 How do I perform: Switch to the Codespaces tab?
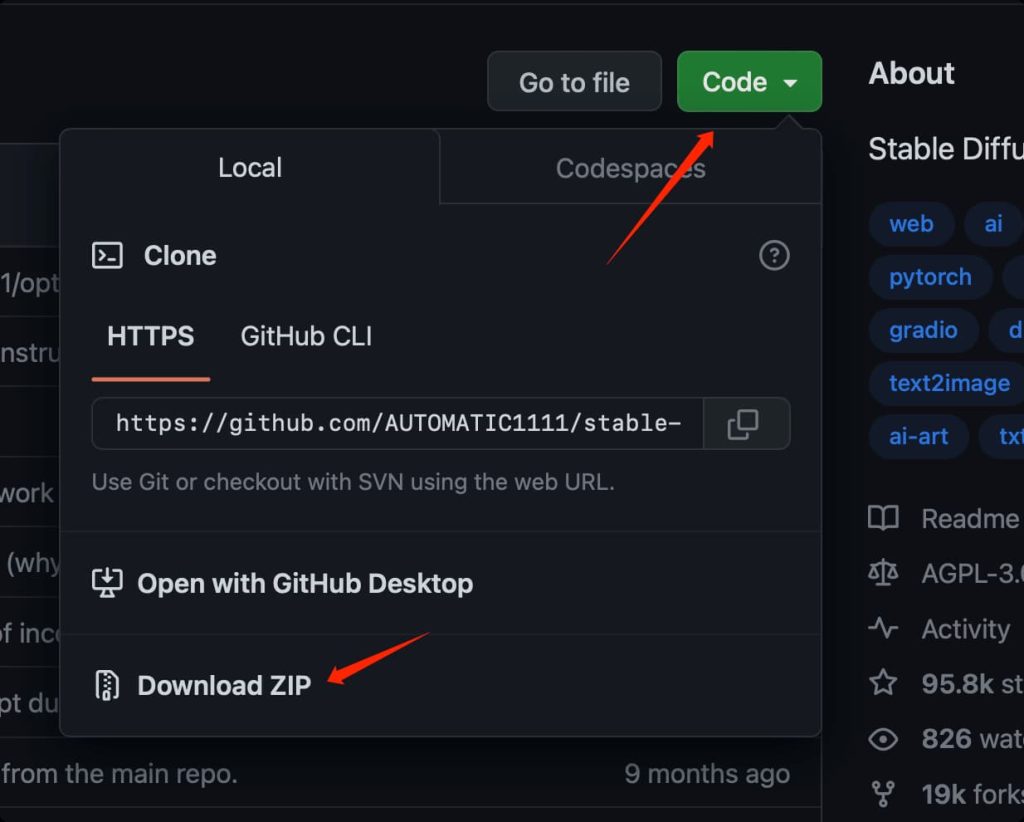pos(630,168)
